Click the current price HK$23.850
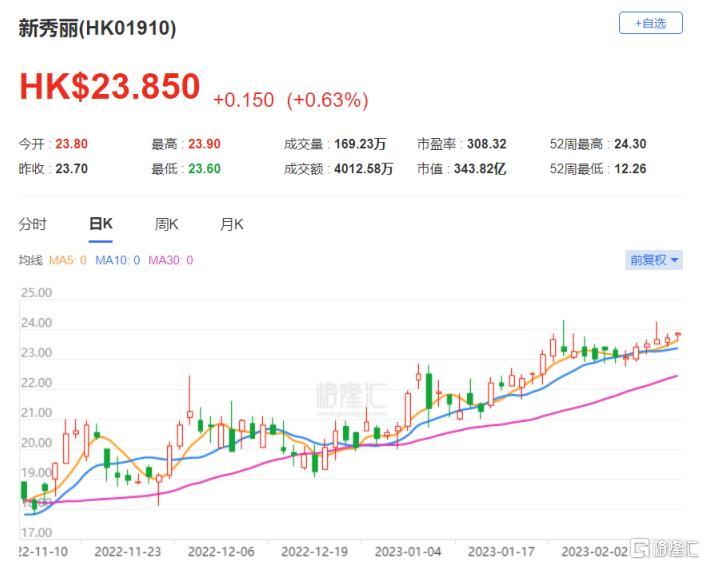705x565 pixels. point(110,86)
